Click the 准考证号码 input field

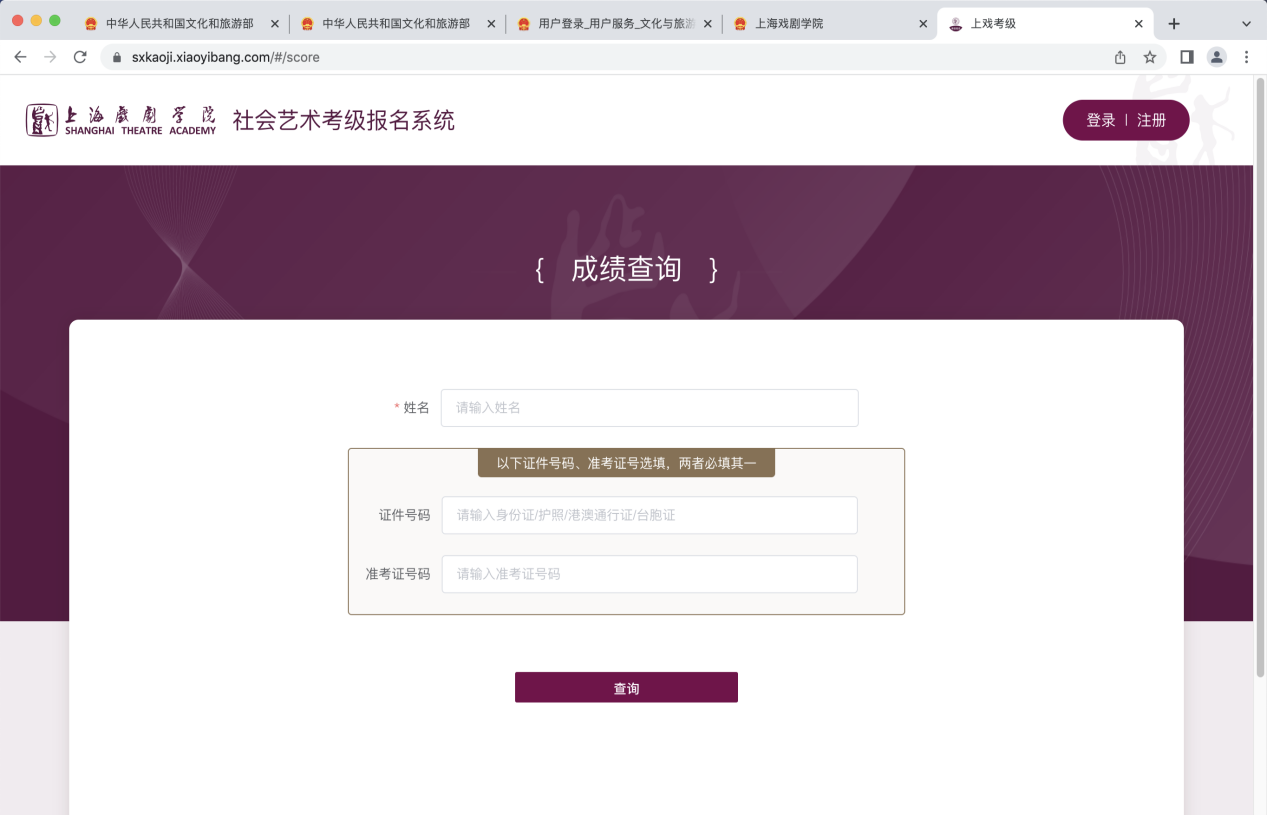(x=649, y=574)
